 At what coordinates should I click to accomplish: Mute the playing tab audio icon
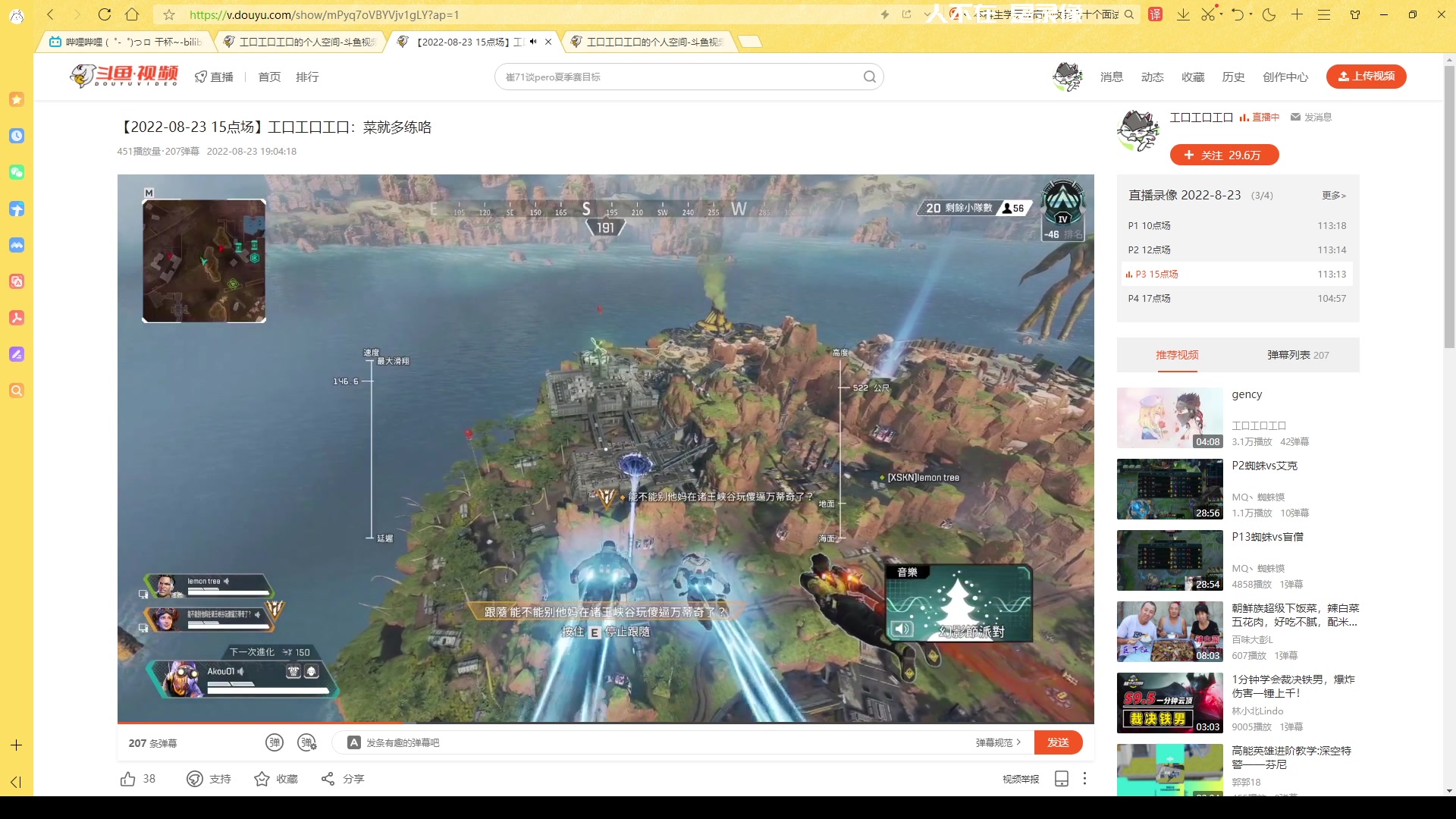pyautogui.click(x=533, y=42)
